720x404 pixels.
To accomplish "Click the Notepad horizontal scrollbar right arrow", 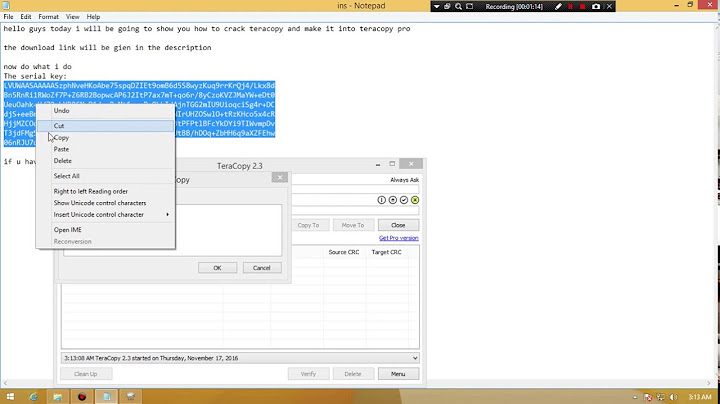I will click(709, 383).
